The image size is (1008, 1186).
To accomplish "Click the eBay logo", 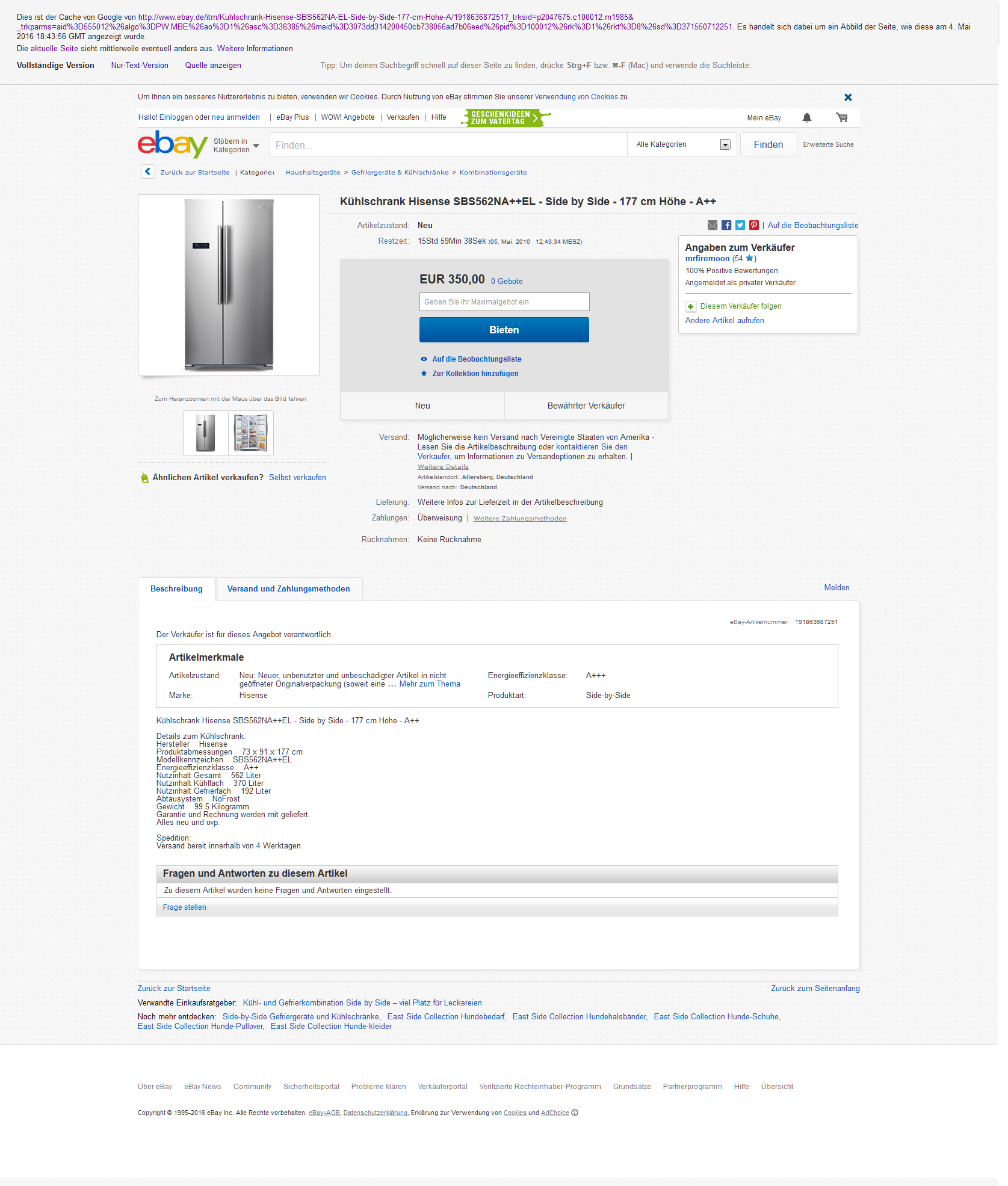I will [x=173, y=144].
